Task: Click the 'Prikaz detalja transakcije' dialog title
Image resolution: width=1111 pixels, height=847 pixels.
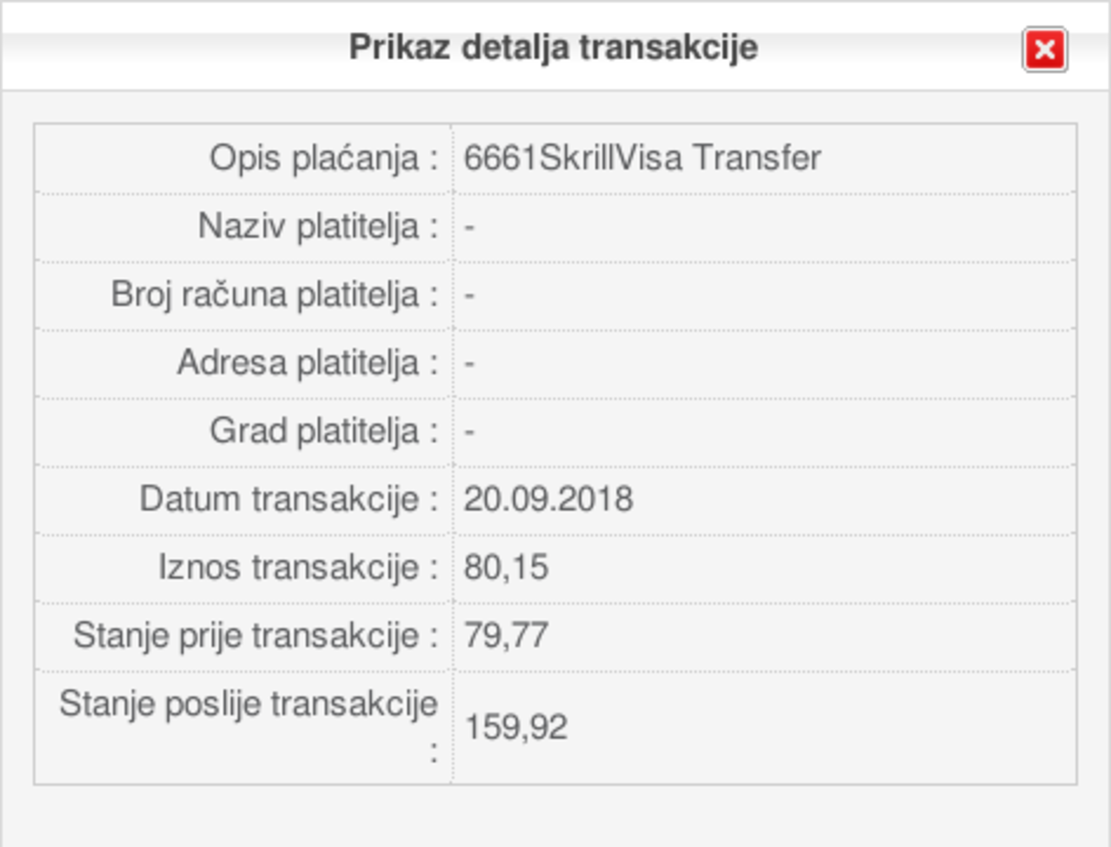Action: [x=553, y=48]
